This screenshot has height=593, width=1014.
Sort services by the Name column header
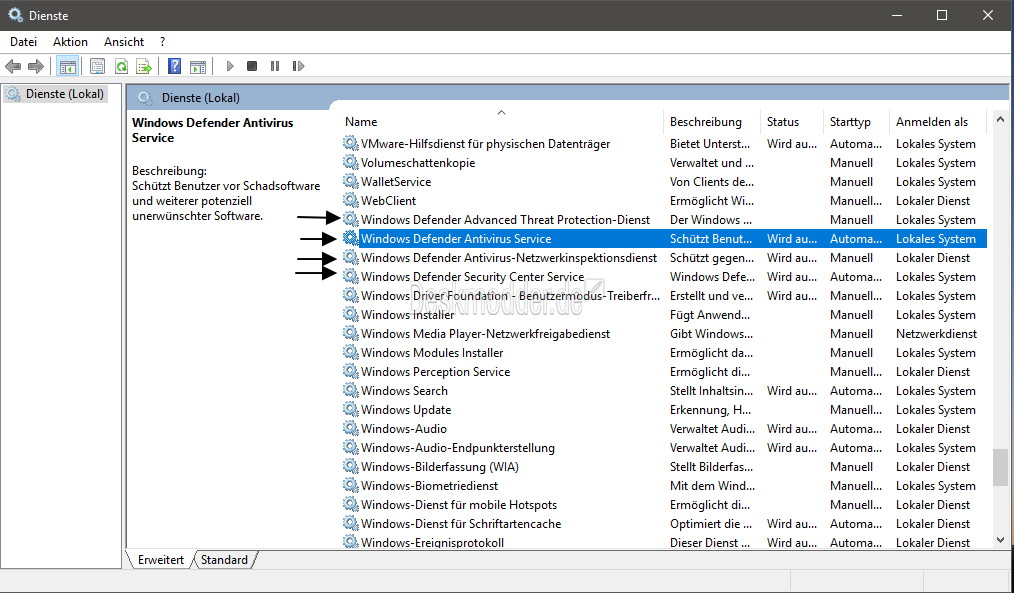point(502,122)
